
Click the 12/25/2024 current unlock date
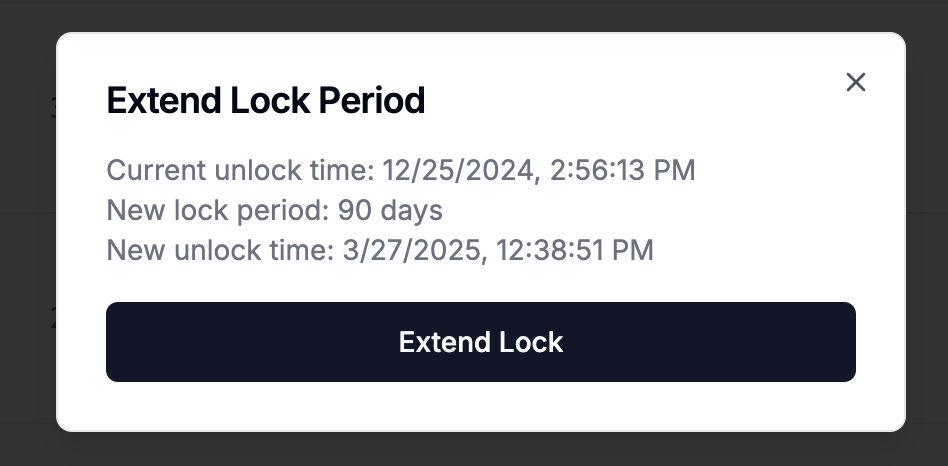(458, 170)
